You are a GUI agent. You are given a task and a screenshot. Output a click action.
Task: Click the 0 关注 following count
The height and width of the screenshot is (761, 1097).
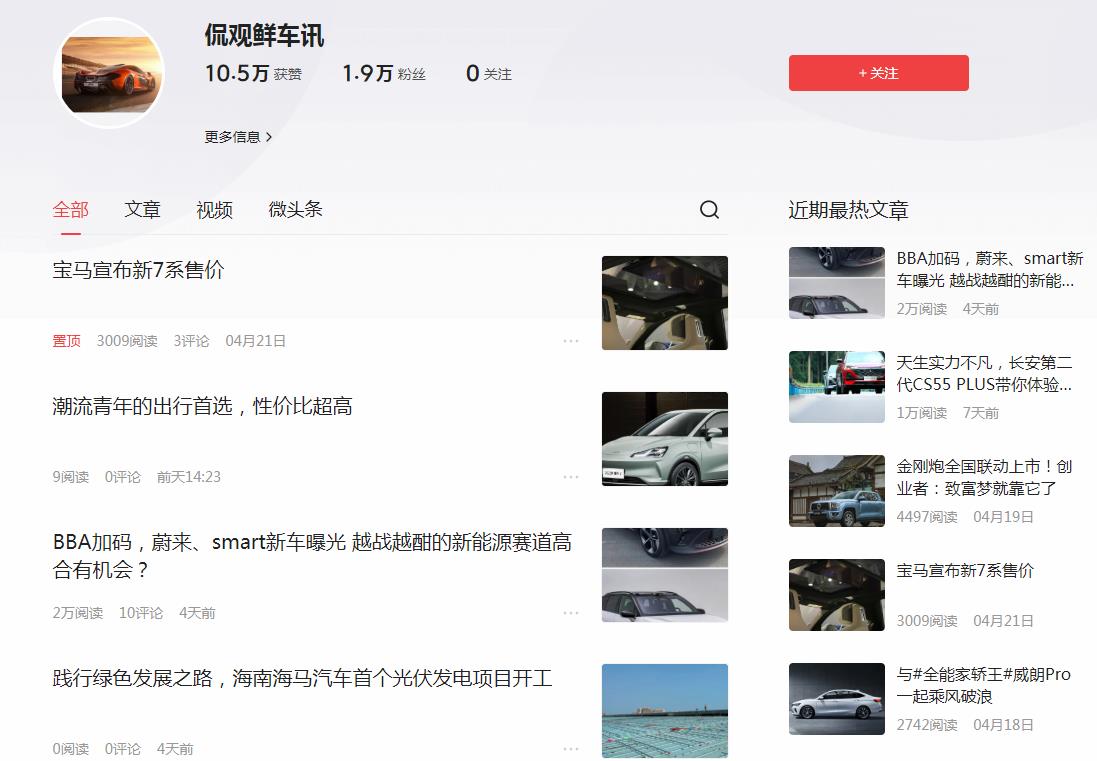click(489, 73)
